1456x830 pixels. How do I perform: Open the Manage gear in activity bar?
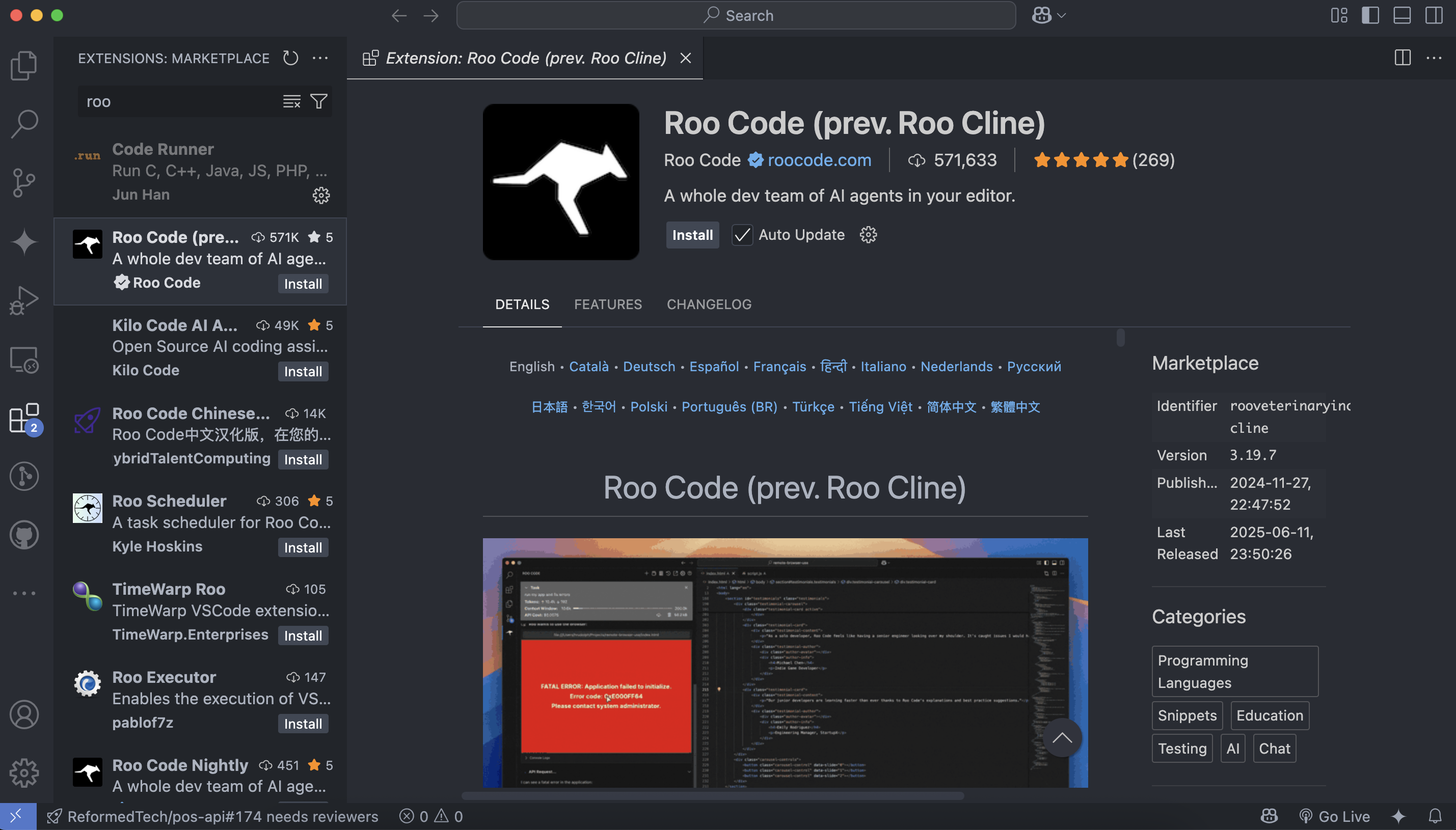24,773
